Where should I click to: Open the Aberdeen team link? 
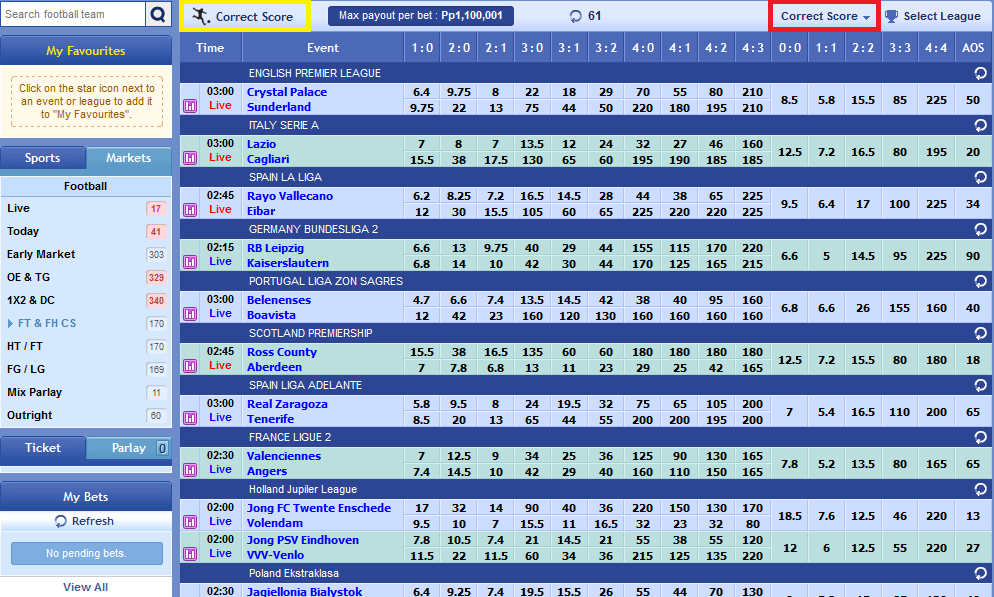tap(274, 367)
